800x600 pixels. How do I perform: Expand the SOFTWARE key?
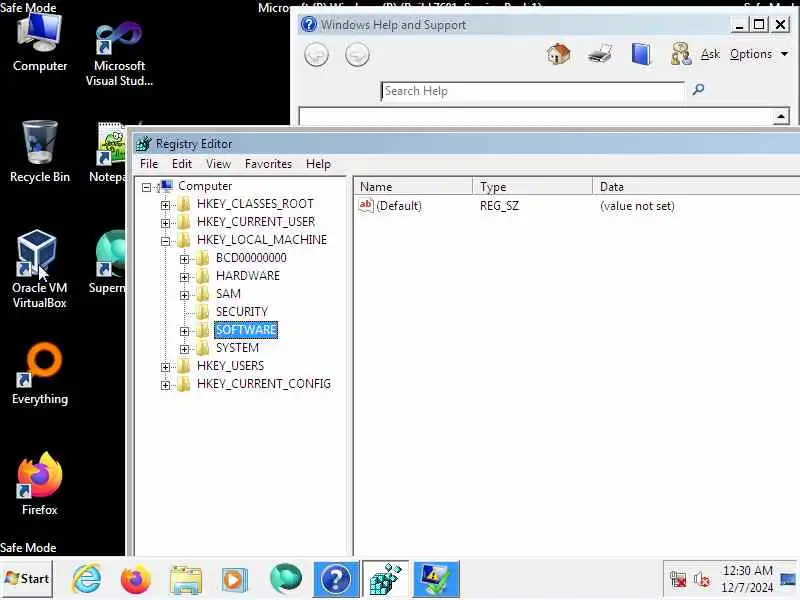(x=184, y=331)
